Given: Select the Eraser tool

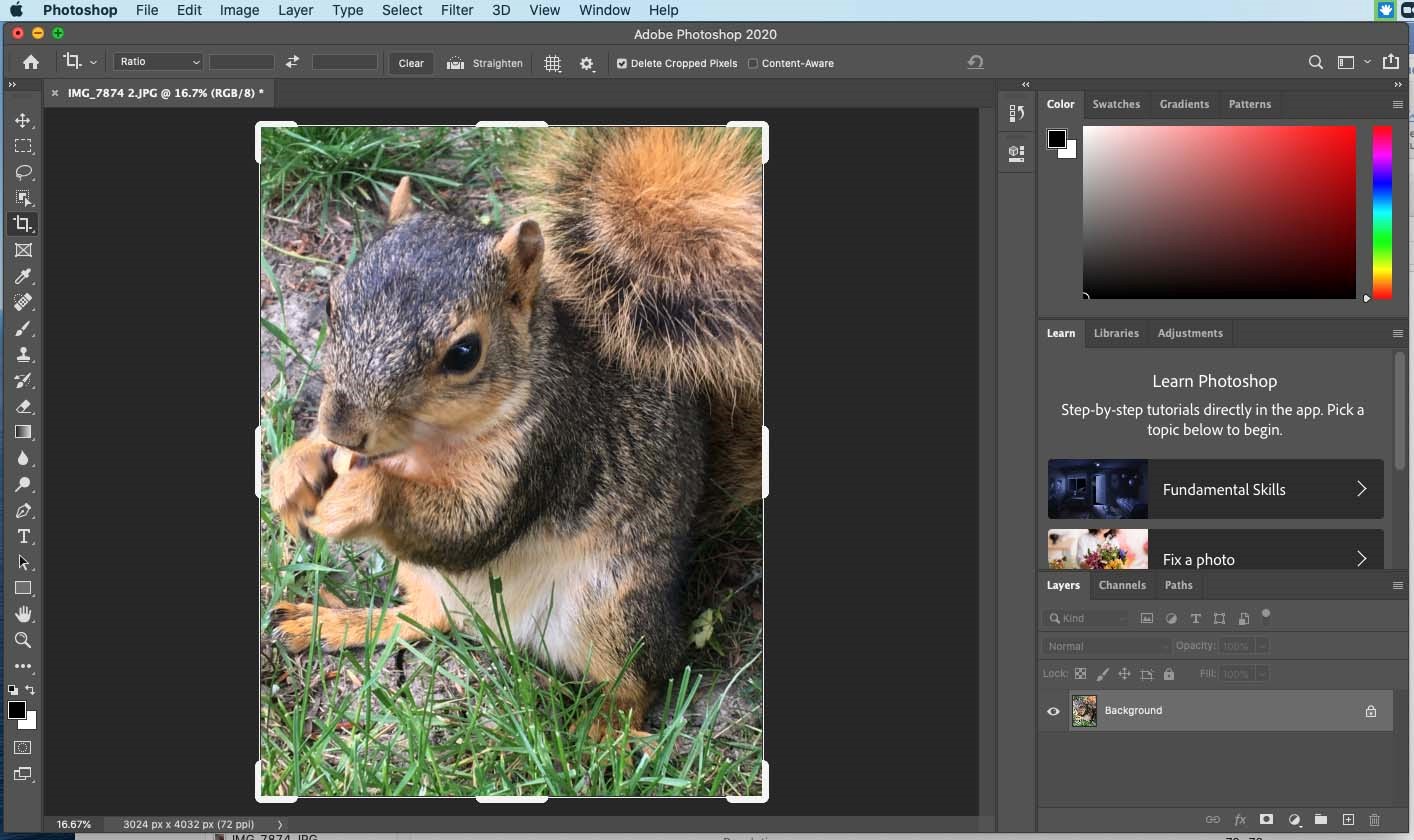Looking at the screenshot, I should (x=23, y=406).
